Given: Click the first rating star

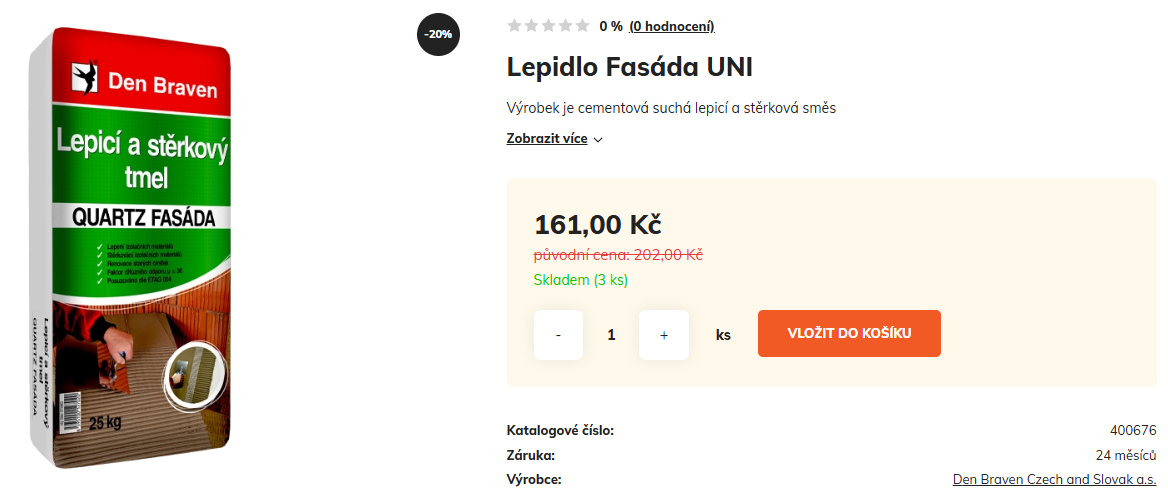Looking at the screenshot, I should (514, 26).
